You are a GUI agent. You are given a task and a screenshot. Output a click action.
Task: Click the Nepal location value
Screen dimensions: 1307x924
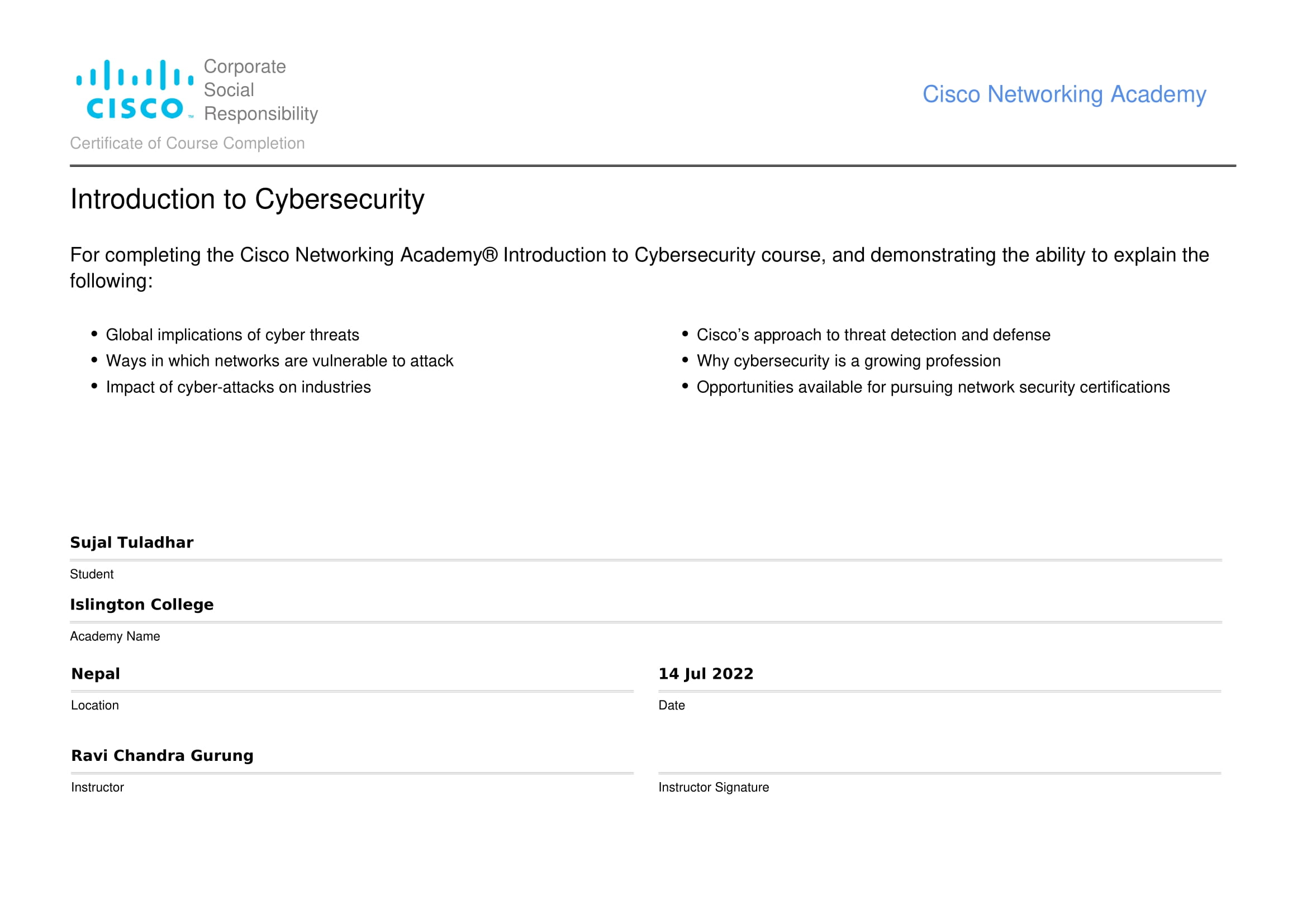click(96, 674)
